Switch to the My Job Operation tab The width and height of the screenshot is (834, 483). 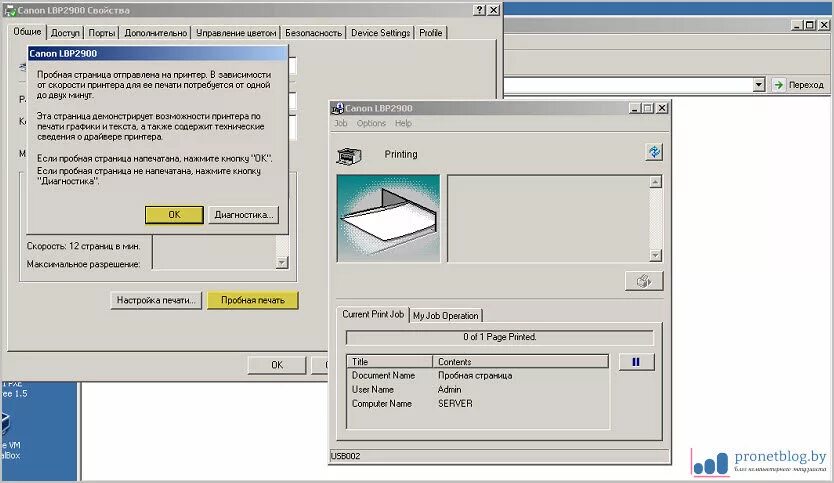(x=446, y=315)
